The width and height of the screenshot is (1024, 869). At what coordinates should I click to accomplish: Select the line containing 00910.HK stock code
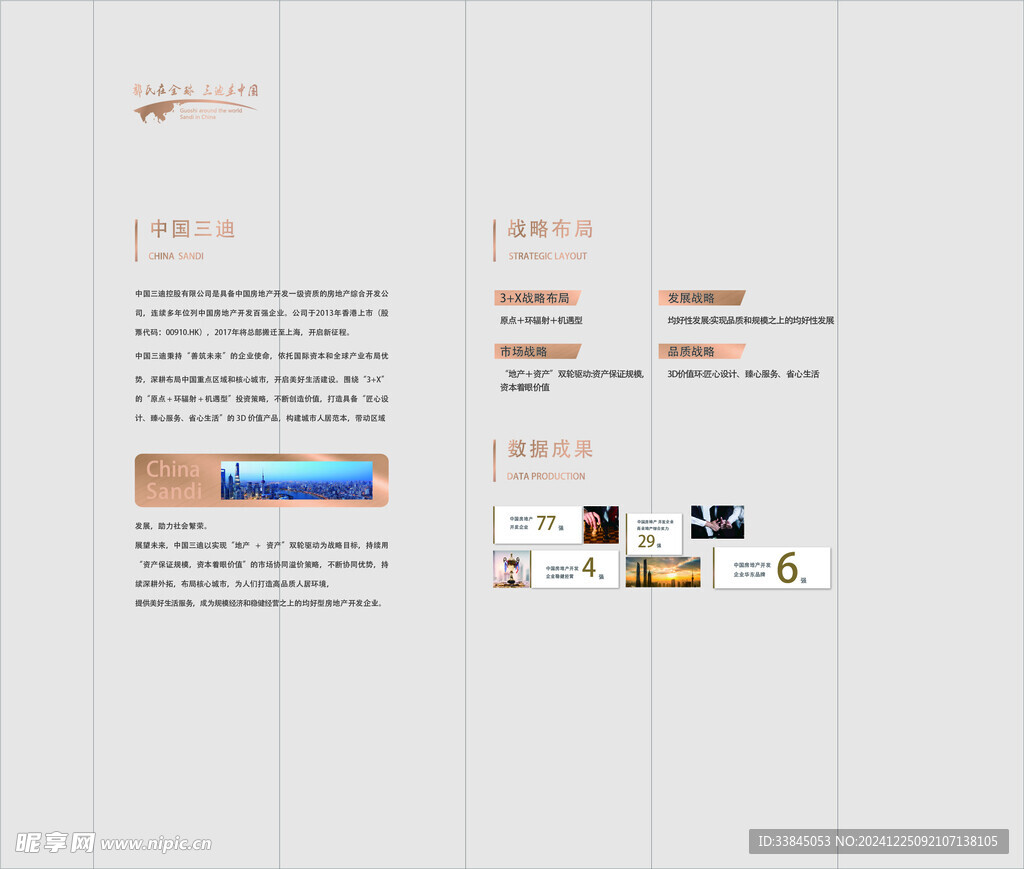pos(243,332)
